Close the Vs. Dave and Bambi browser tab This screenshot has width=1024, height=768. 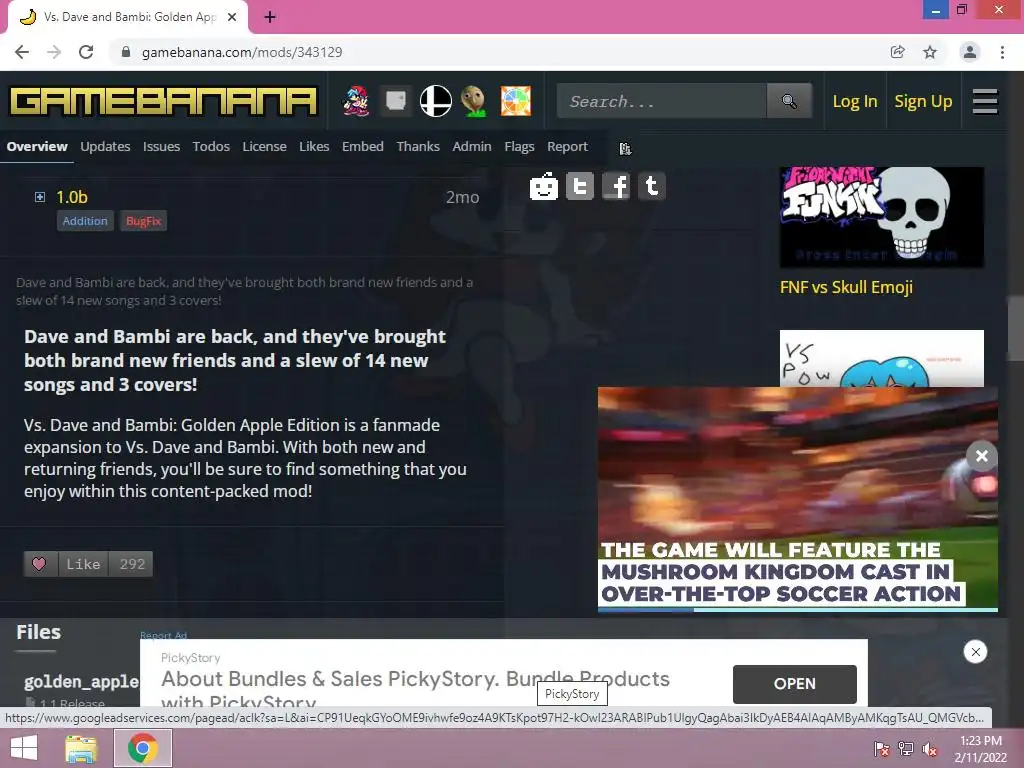click(232, 17)
